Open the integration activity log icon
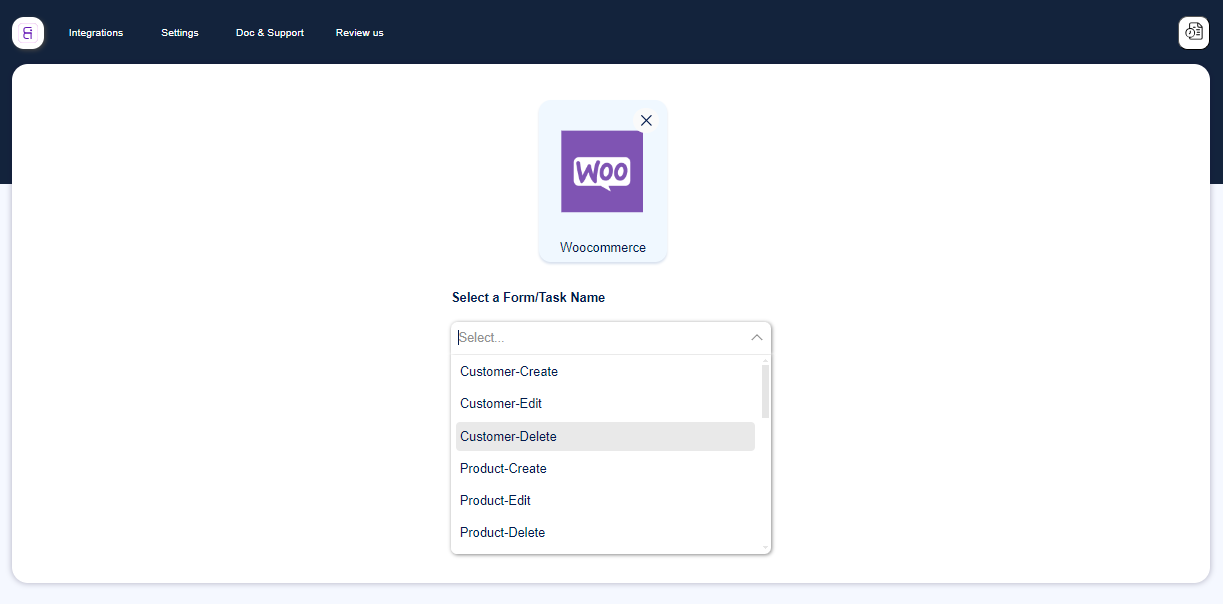The width and height of the screenshot is (1223, 604). tap(1193, 32)
